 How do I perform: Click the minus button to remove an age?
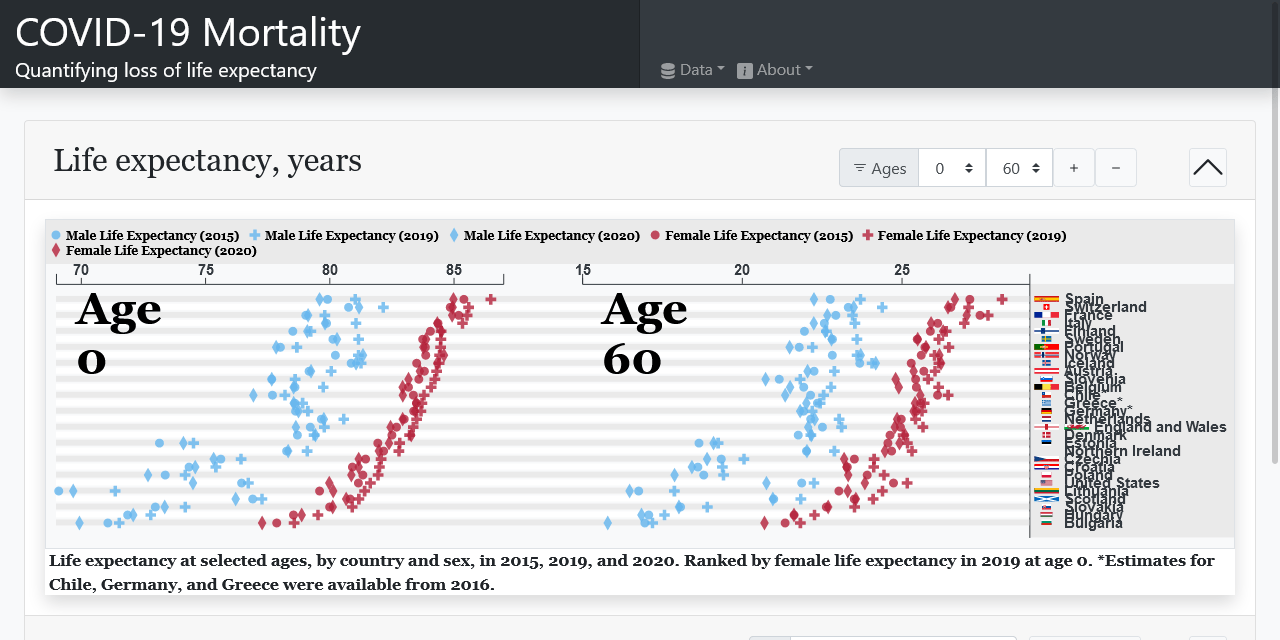tap(1115, 167)
